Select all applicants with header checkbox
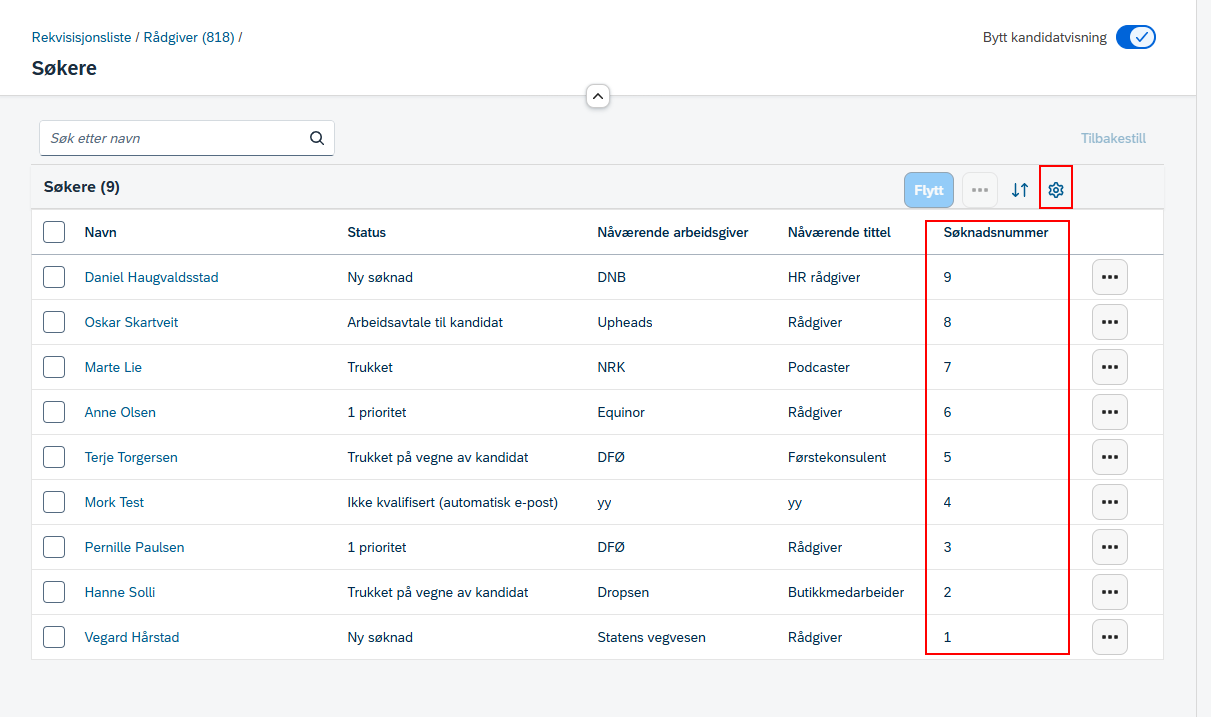The height and width of the screenshot is (717, 1211). pos(54,232)
